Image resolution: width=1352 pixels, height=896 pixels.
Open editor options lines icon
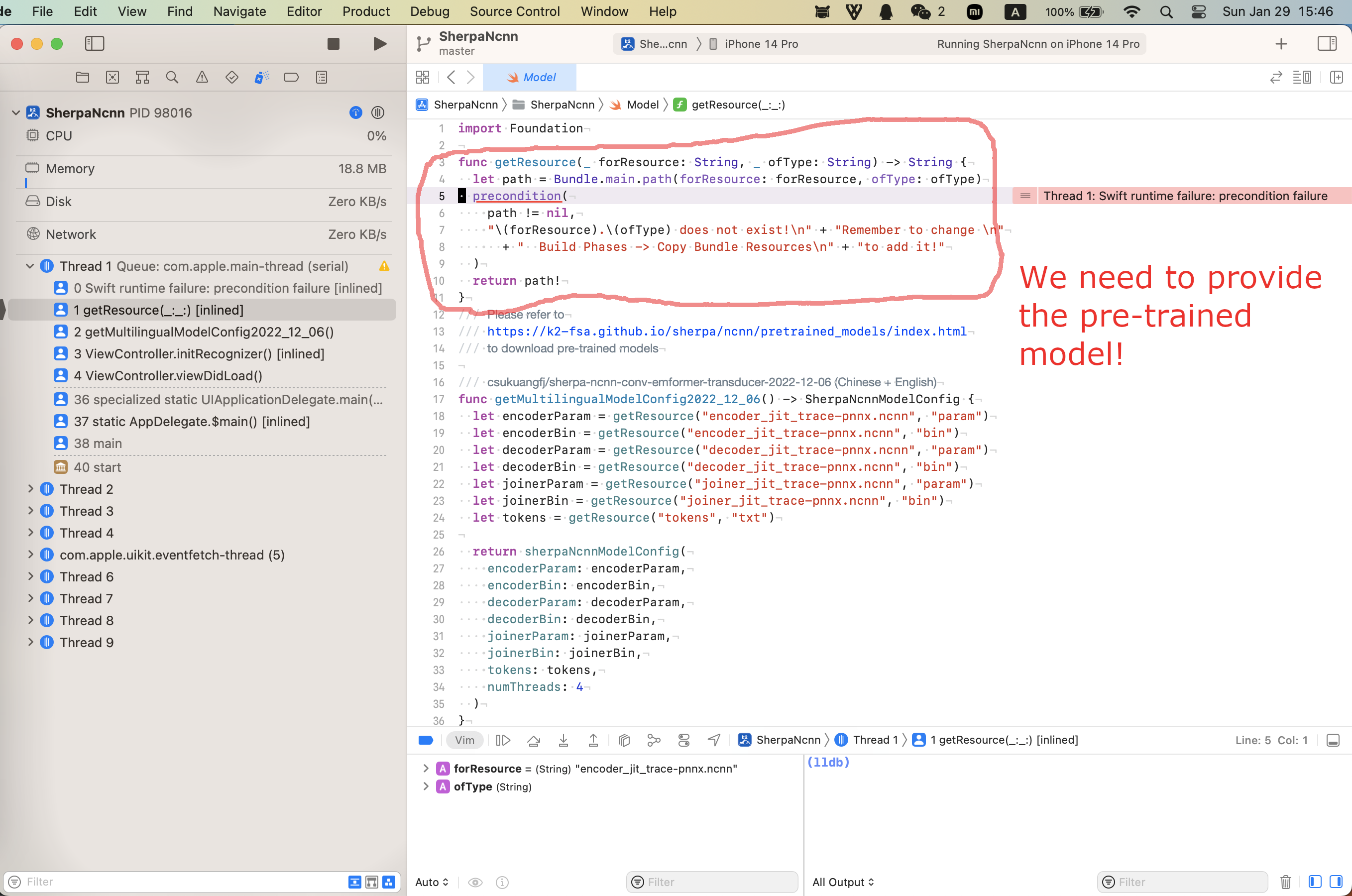coord(1302,77)
